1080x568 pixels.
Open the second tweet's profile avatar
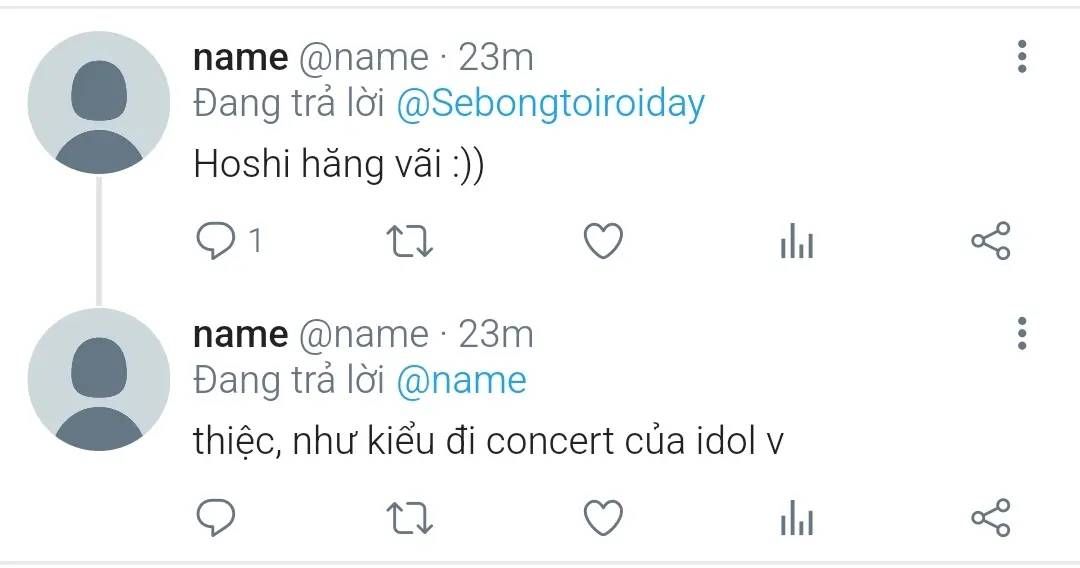click(99, 379)
